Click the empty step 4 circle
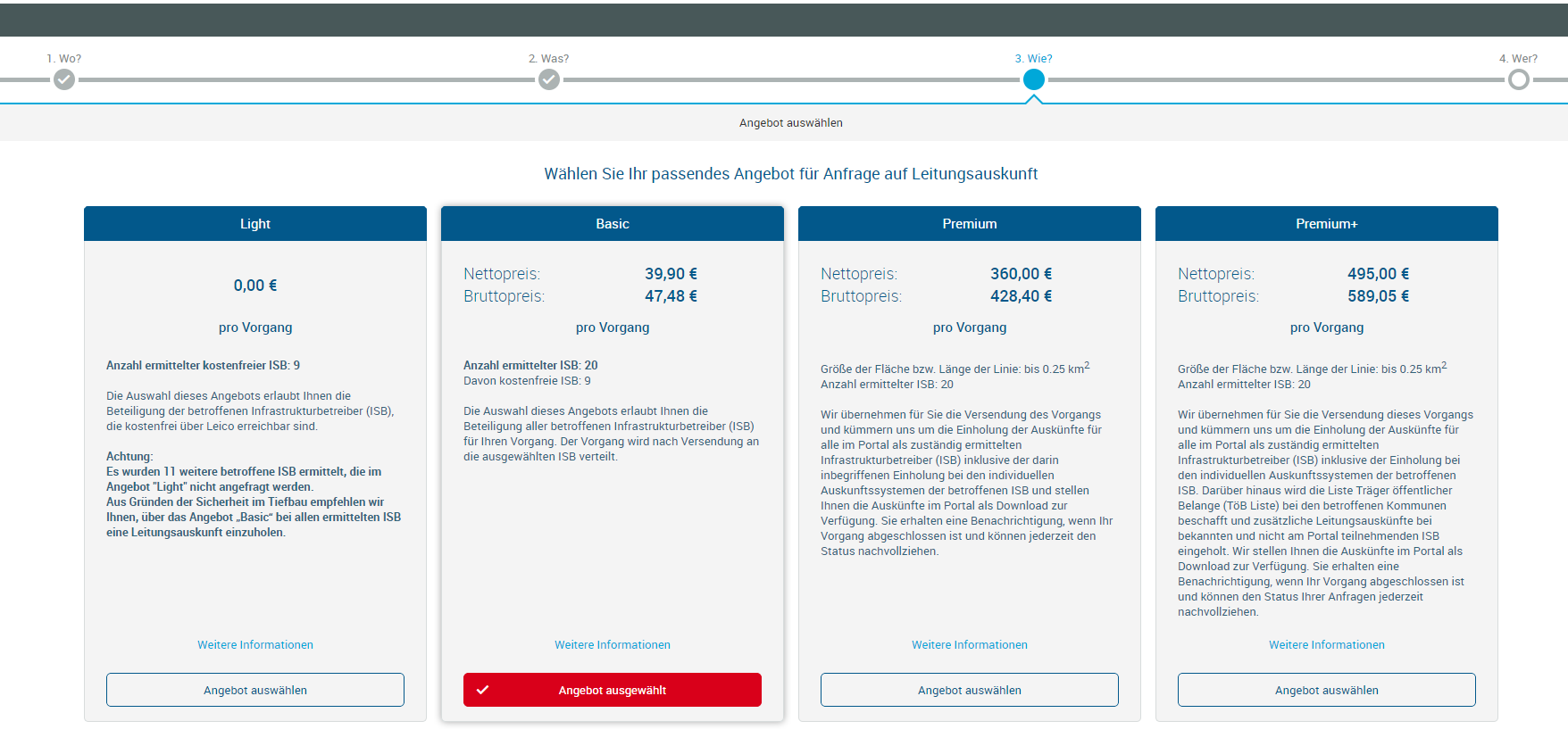 (x=1518, y=80)
